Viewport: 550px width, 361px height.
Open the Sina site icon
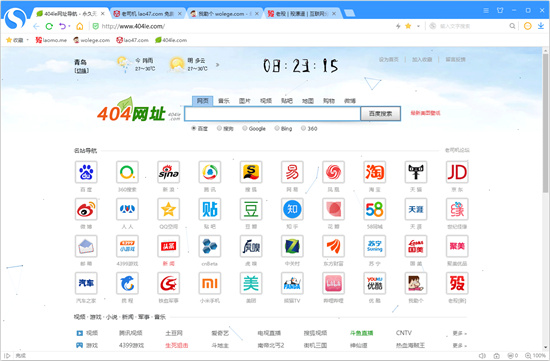pos(168,172)
